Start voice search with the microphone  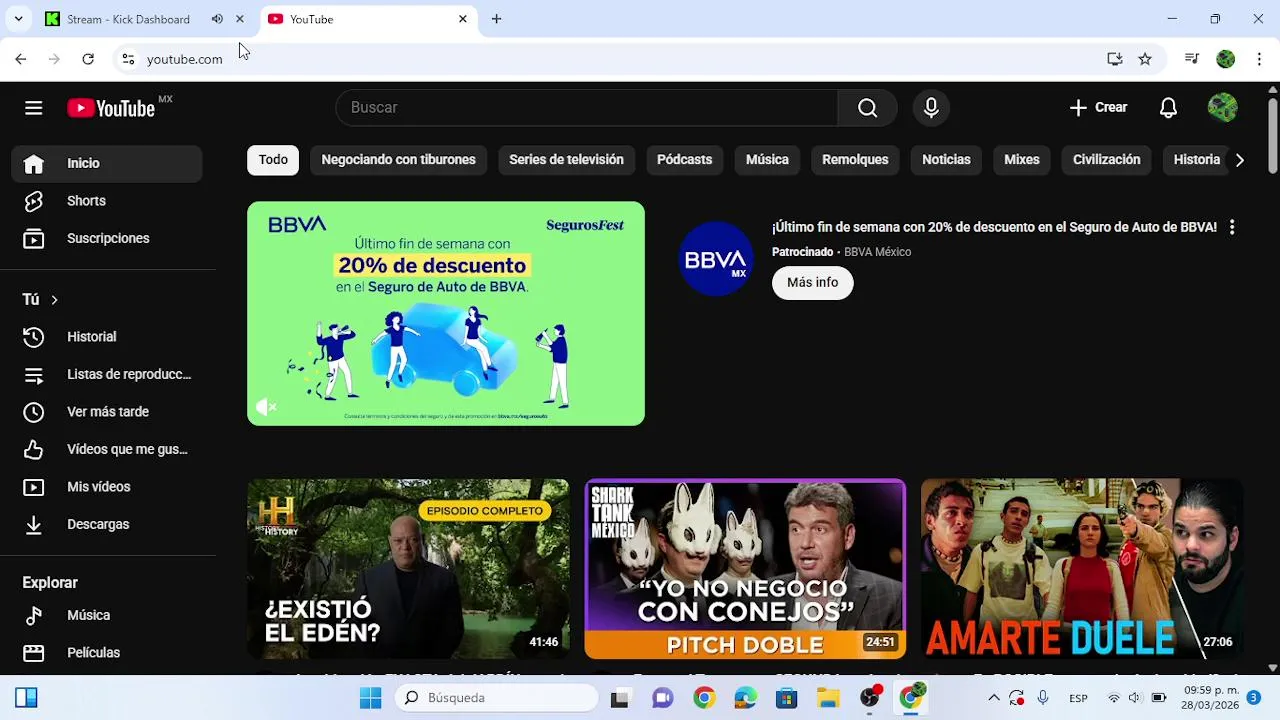pyautogui.click(x=931, y=108)
